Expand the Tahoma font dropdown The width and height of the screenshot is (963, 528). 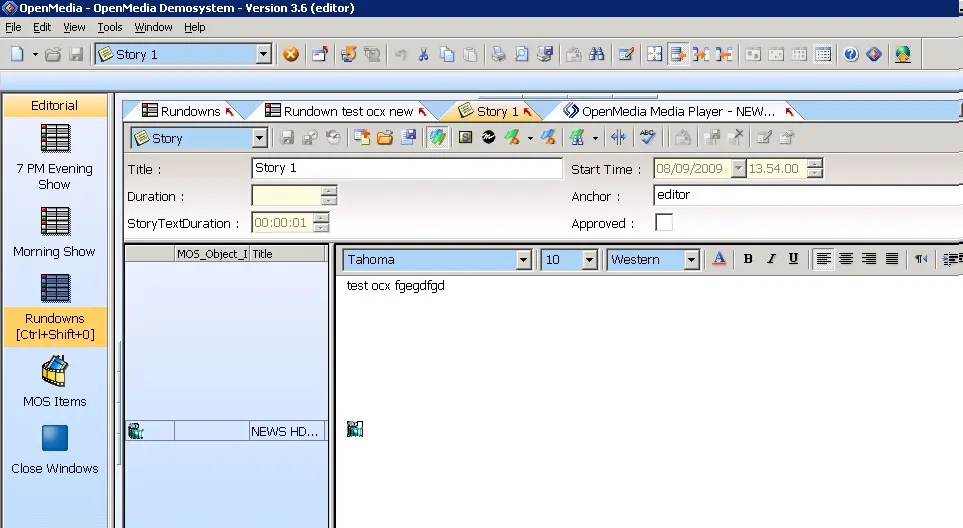click(523, 260)
